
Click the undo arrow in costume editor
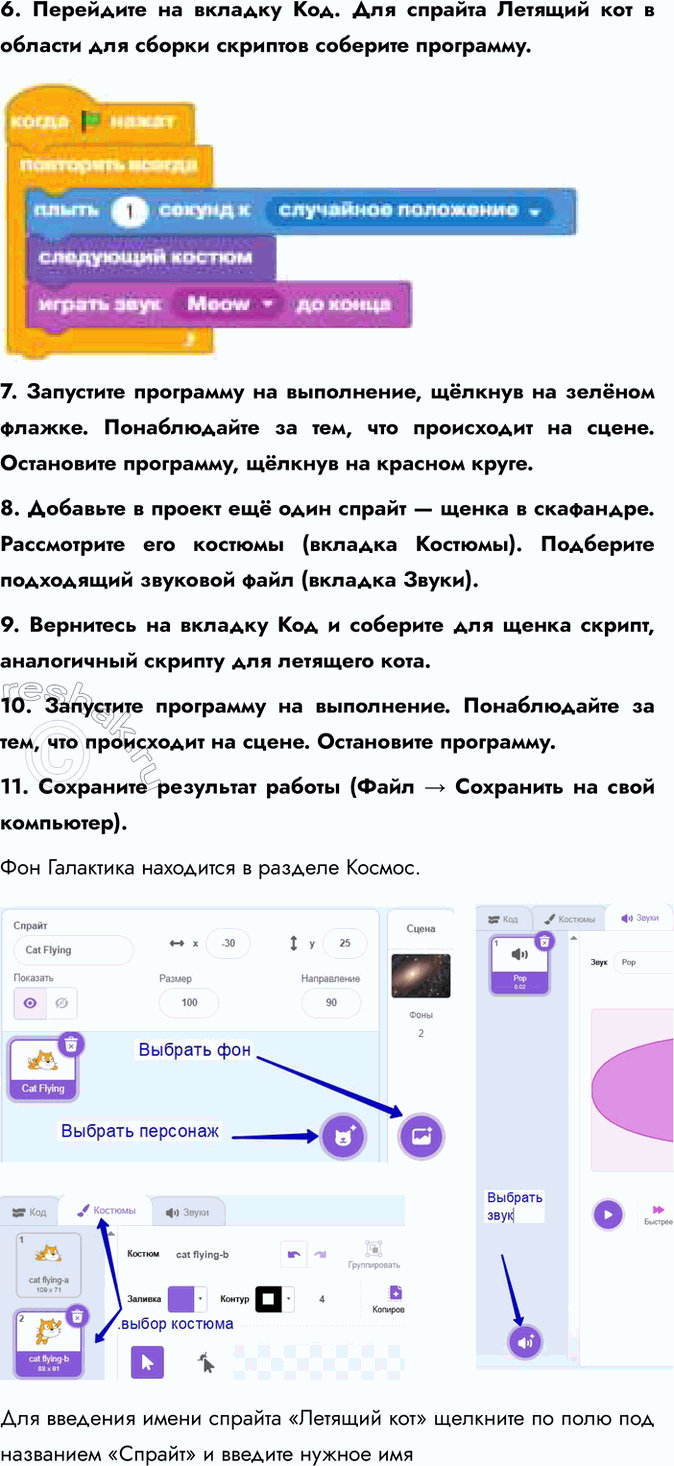click(x=293, y=1253)
